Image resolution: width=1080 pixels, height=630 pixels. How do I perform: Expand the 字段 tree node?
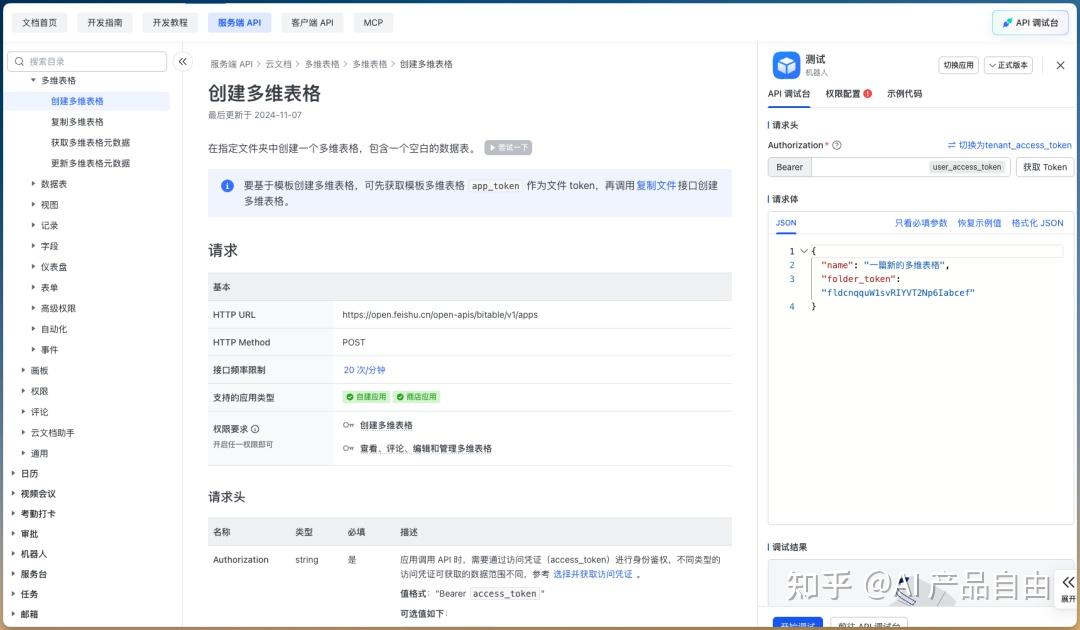point(33,246)
